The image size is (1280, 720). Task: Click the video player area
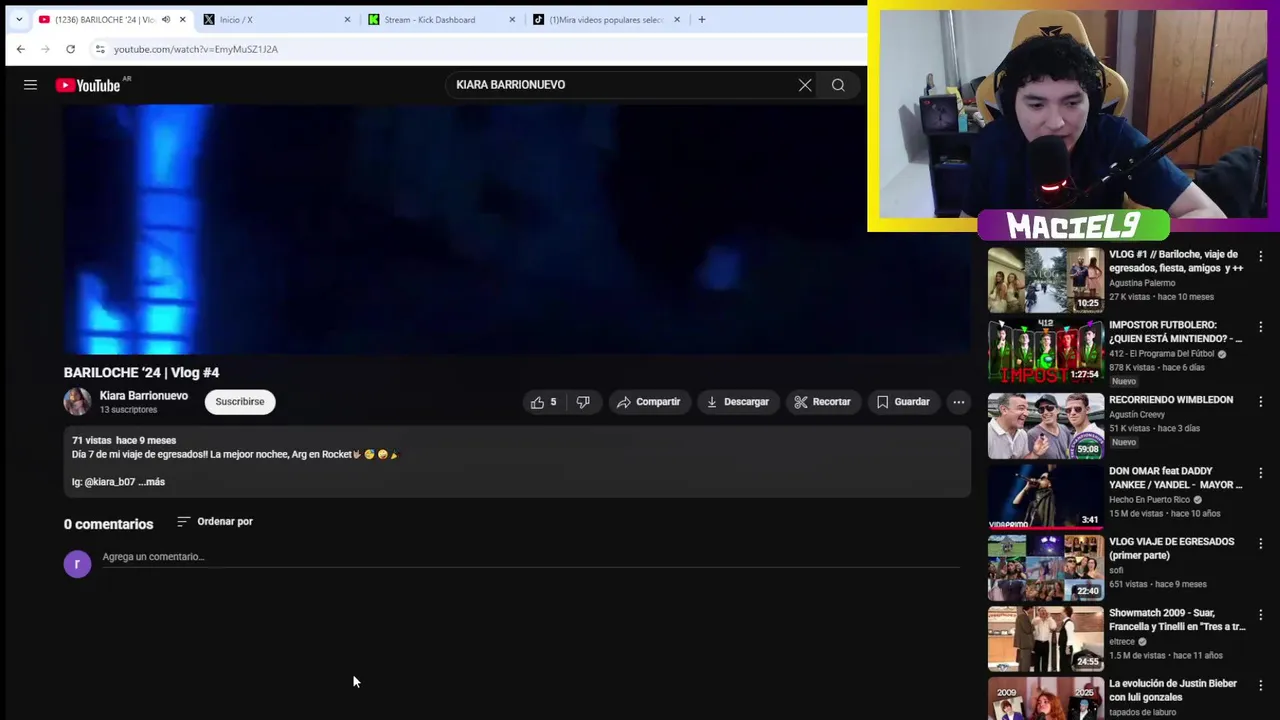(517, 229)
